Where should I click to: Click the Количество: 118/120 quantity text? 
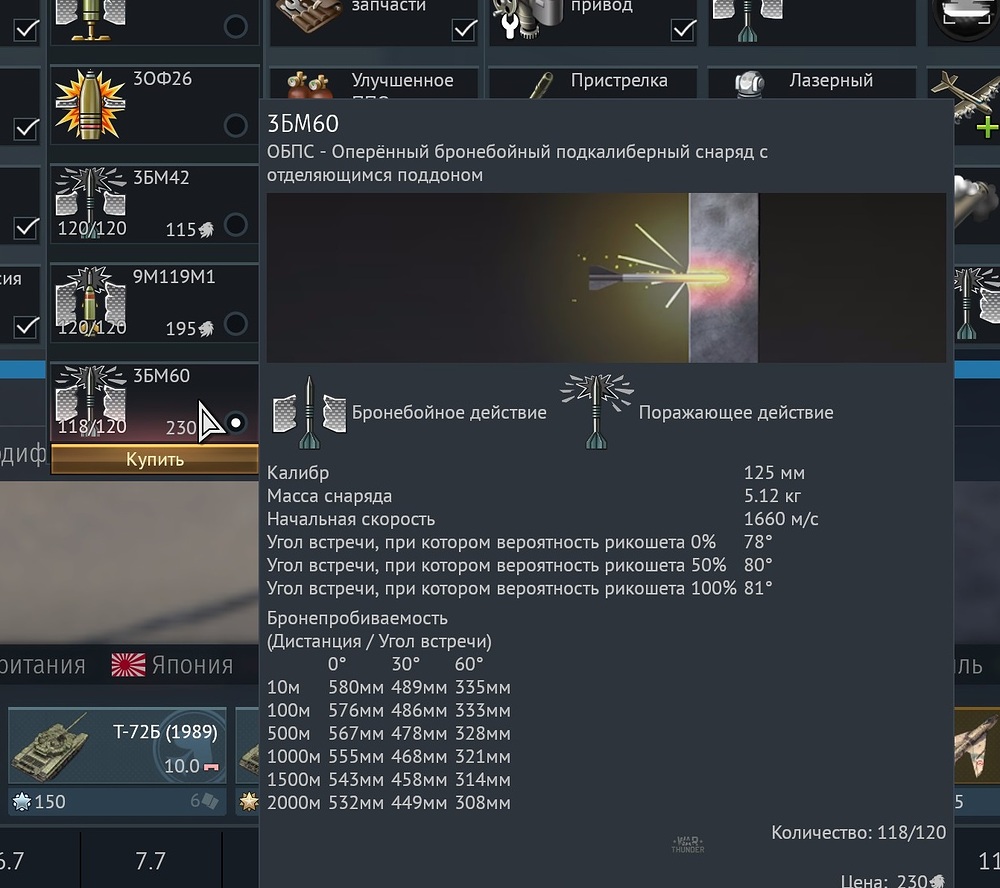coord(858,832)
